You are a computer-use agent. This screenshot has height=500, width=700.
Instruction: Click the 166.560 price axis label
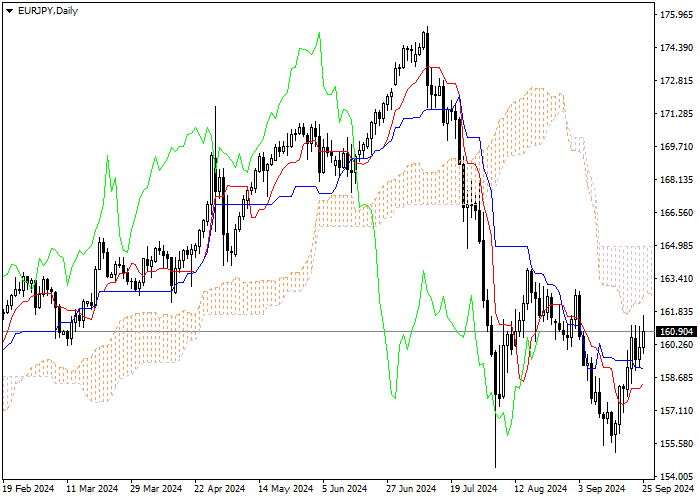676,213
